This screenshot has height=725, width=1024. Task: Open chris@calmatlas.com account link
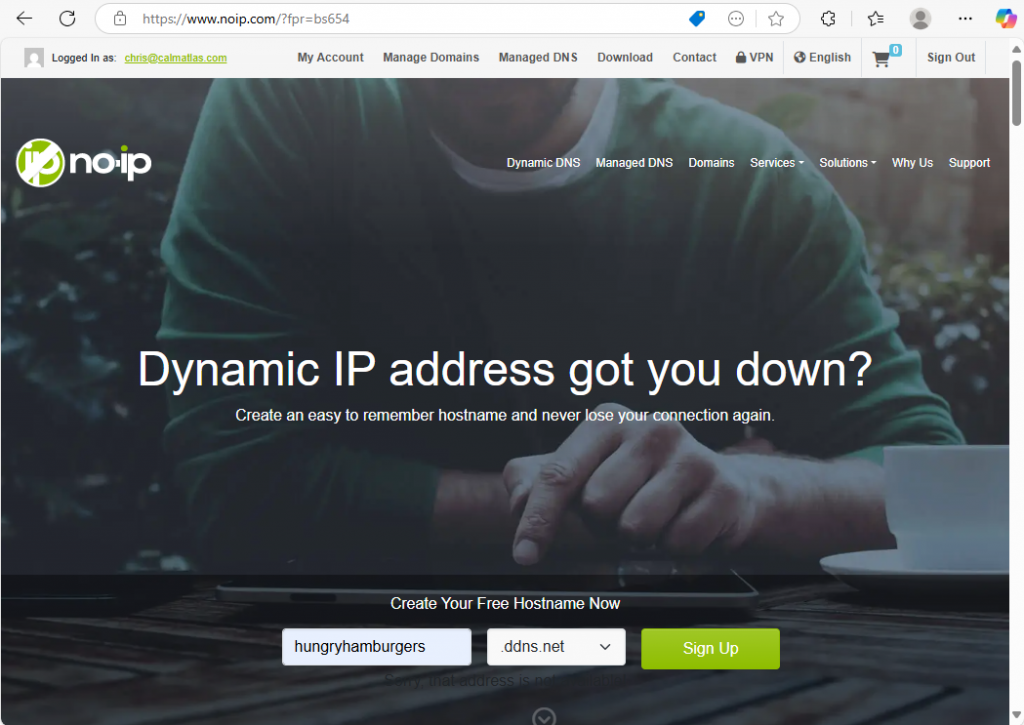pyautogui.click(x=176, y=57)
